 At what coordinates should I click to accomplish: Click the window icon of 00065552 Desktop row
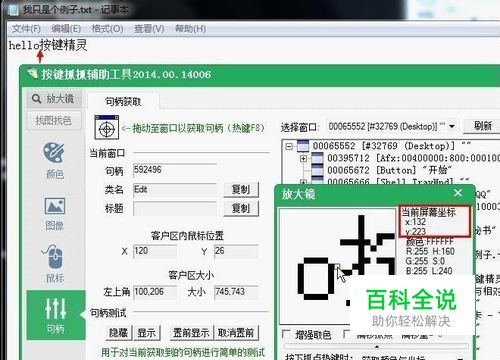coord(303,146)
